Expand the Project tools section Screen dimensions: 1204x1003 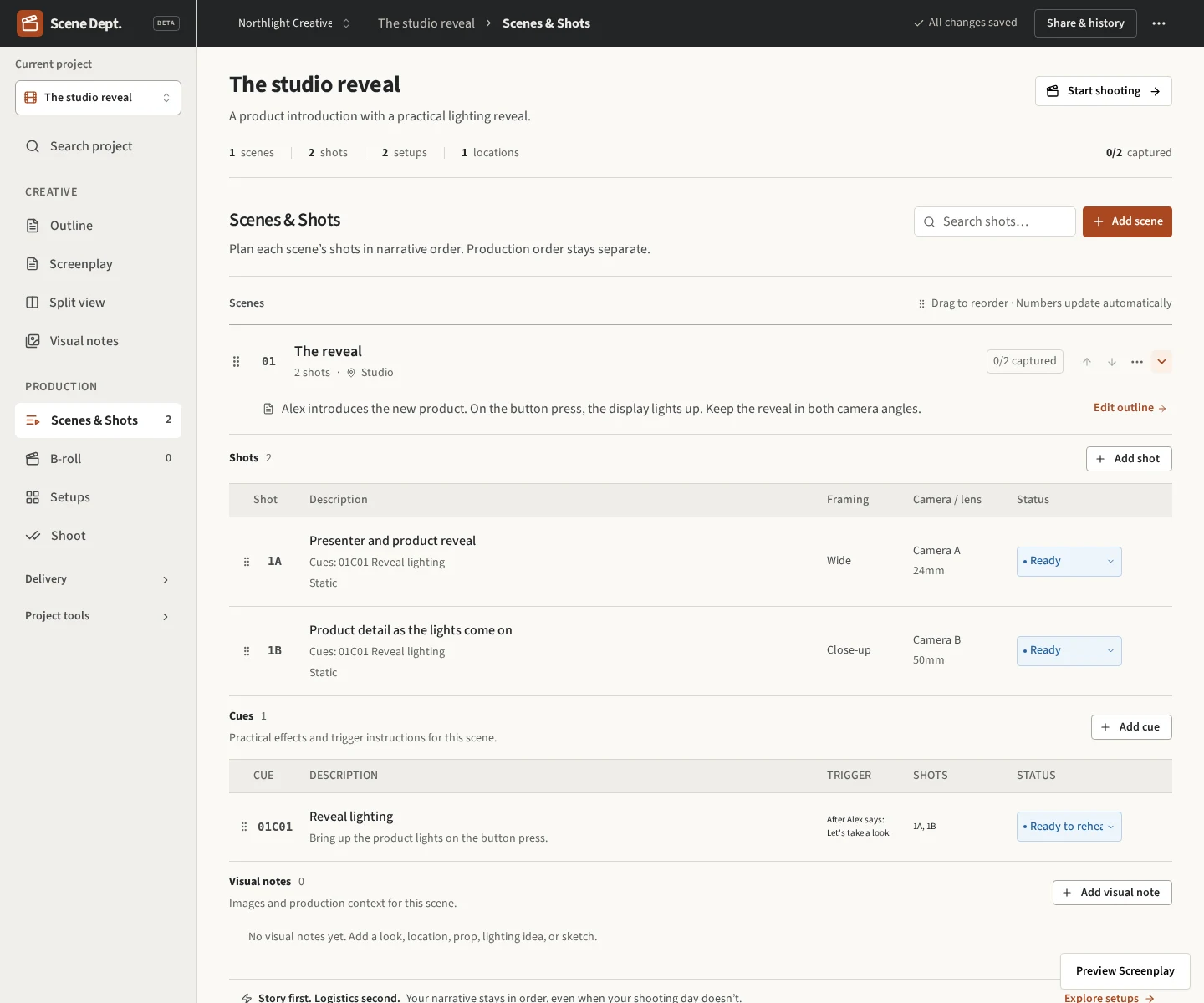coord(98,616)
